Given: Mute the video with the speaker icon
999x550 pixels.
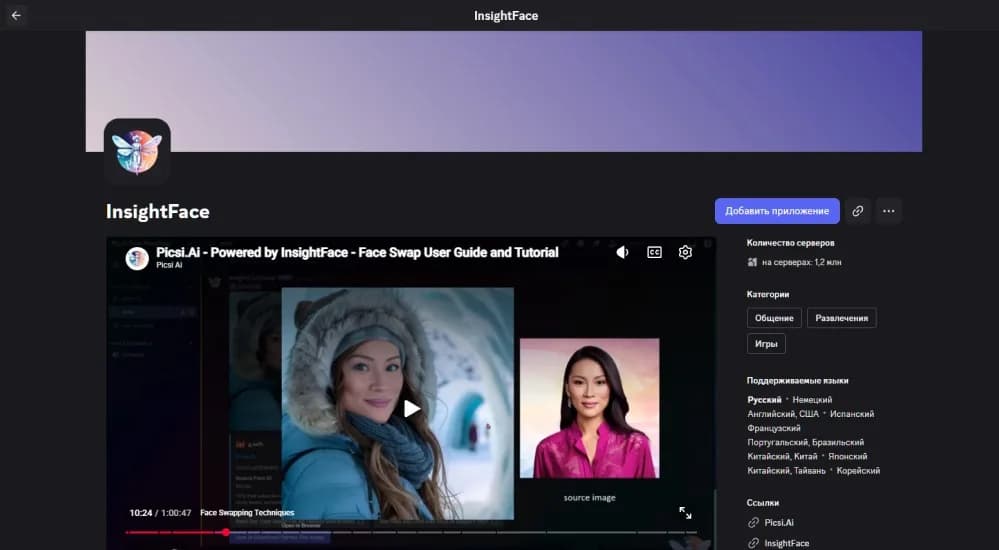Looking at the screenshot, I should click(622, 253).
